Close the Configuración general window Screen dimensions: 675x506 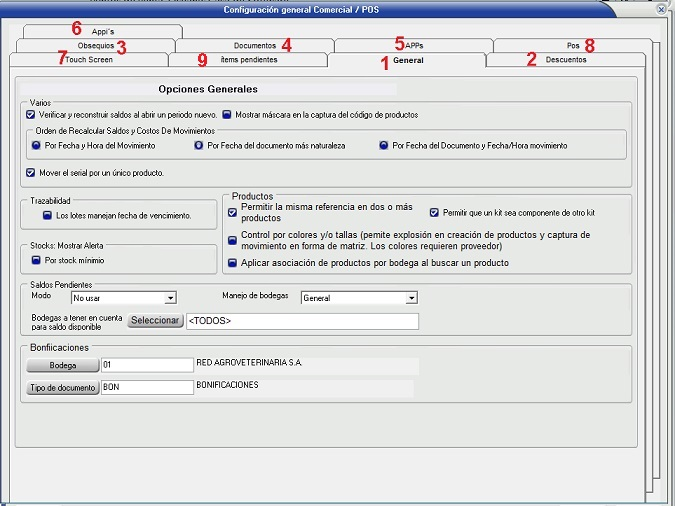coord(661,8)
